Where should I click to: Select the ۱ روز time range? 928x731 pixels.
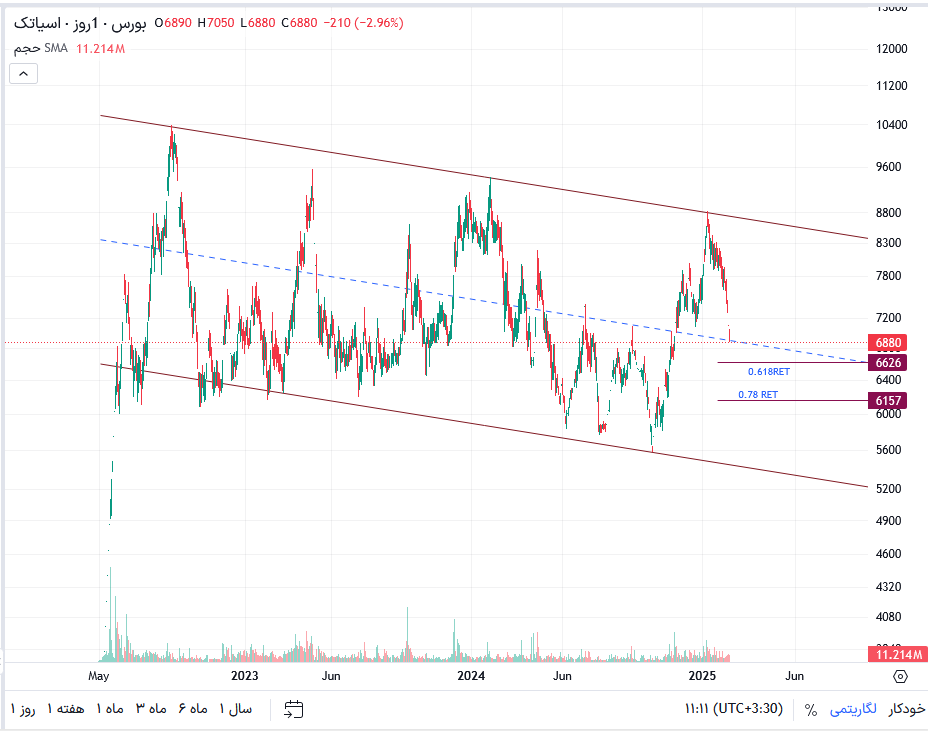click(x=23, y=709)
